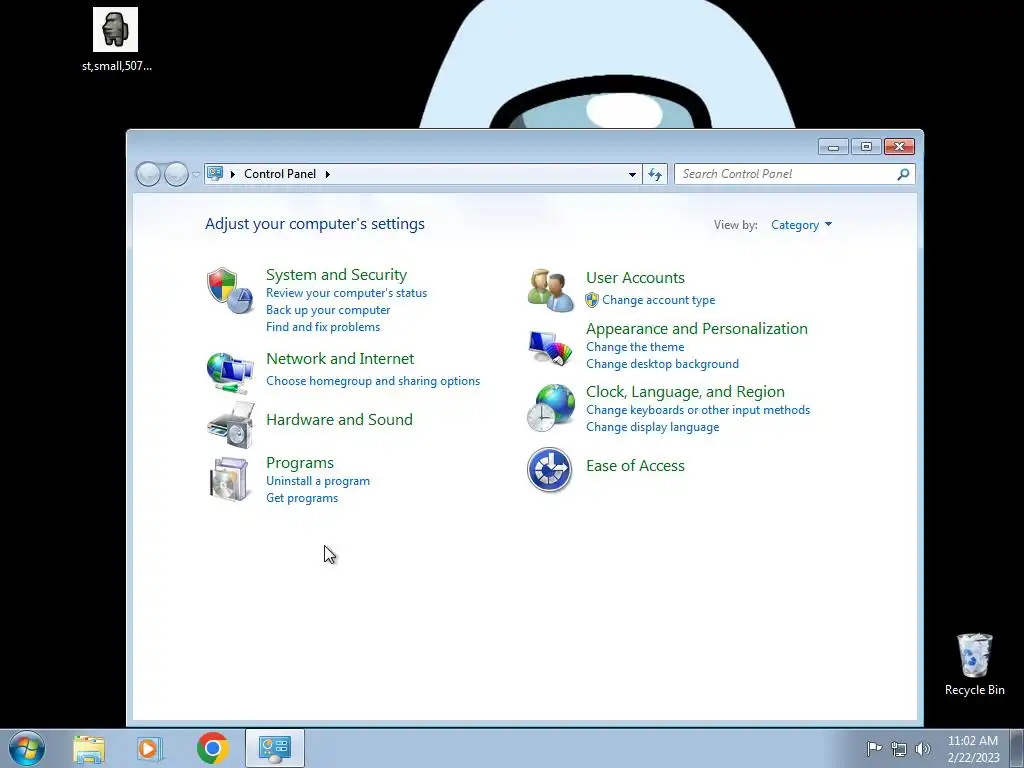This screenshot has width=1024, height=768.
Task: Click the User Accounts people icon
Action: point(551,290)
